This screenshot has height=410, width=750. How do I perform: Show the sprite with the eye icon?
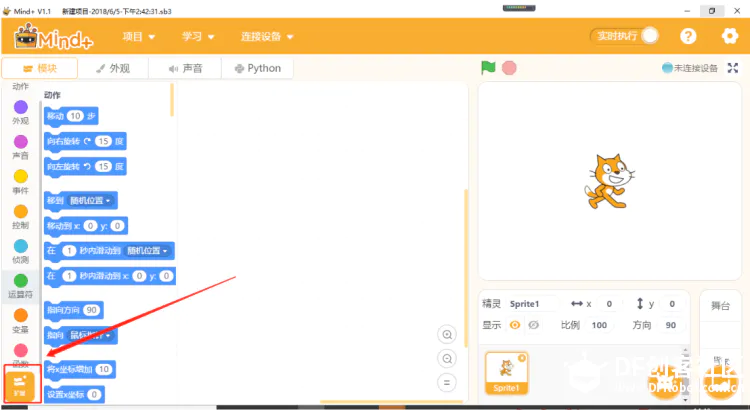515,325
